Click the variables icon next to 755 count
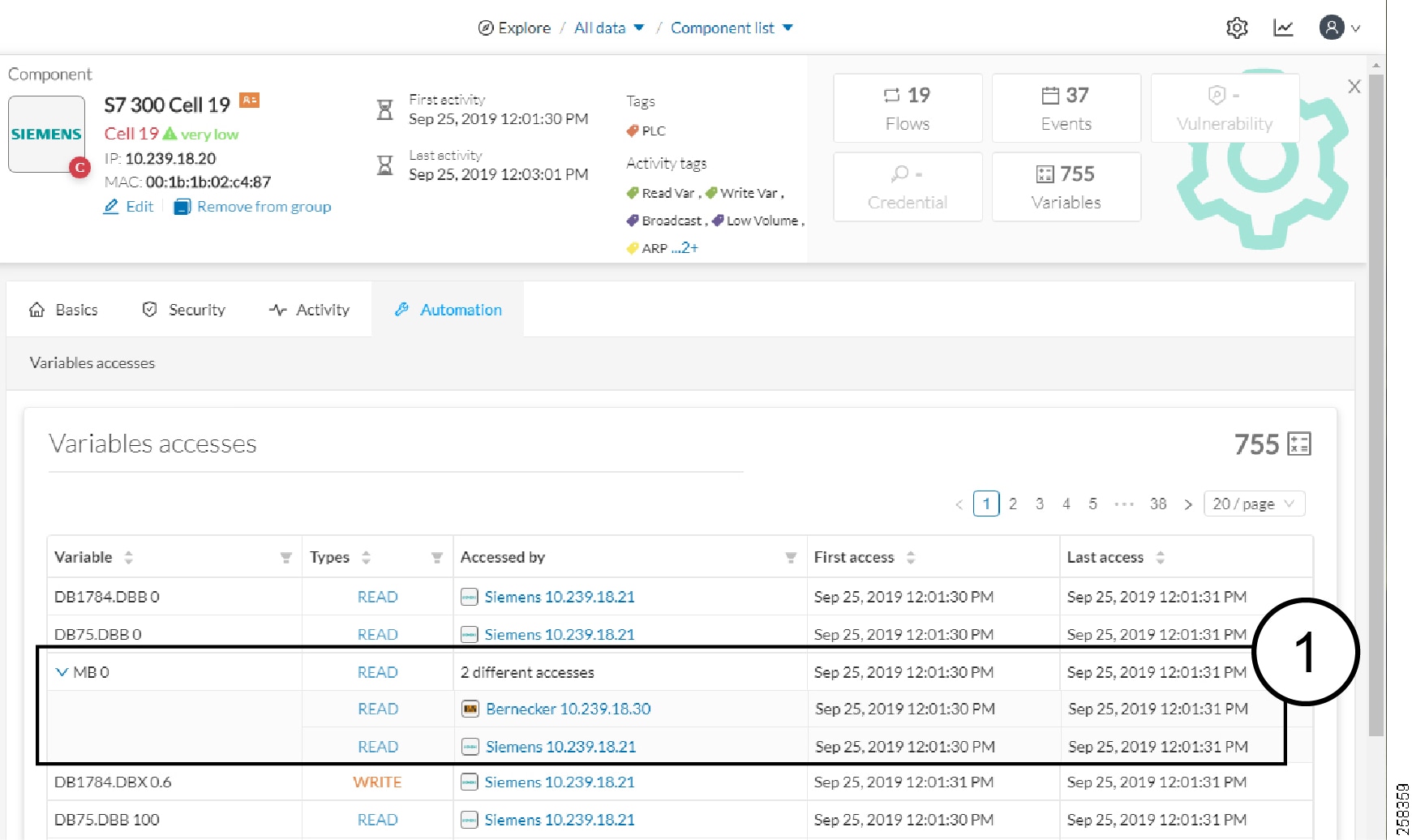This screenshot has width=1412, height=840. (1298, 444)
